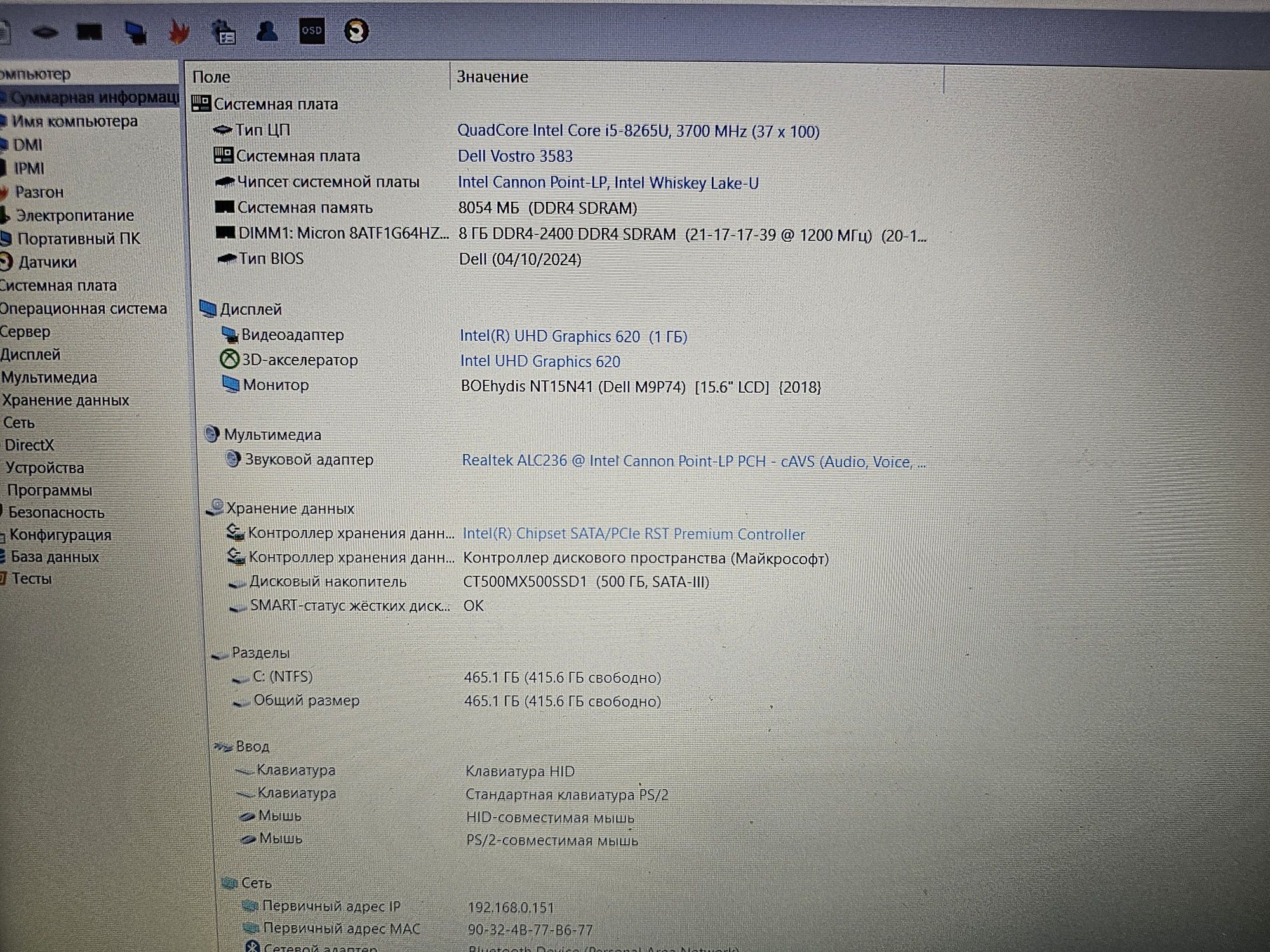Expand Устройства category
This screenshot has width=1270, height=952.
[44, 468]
